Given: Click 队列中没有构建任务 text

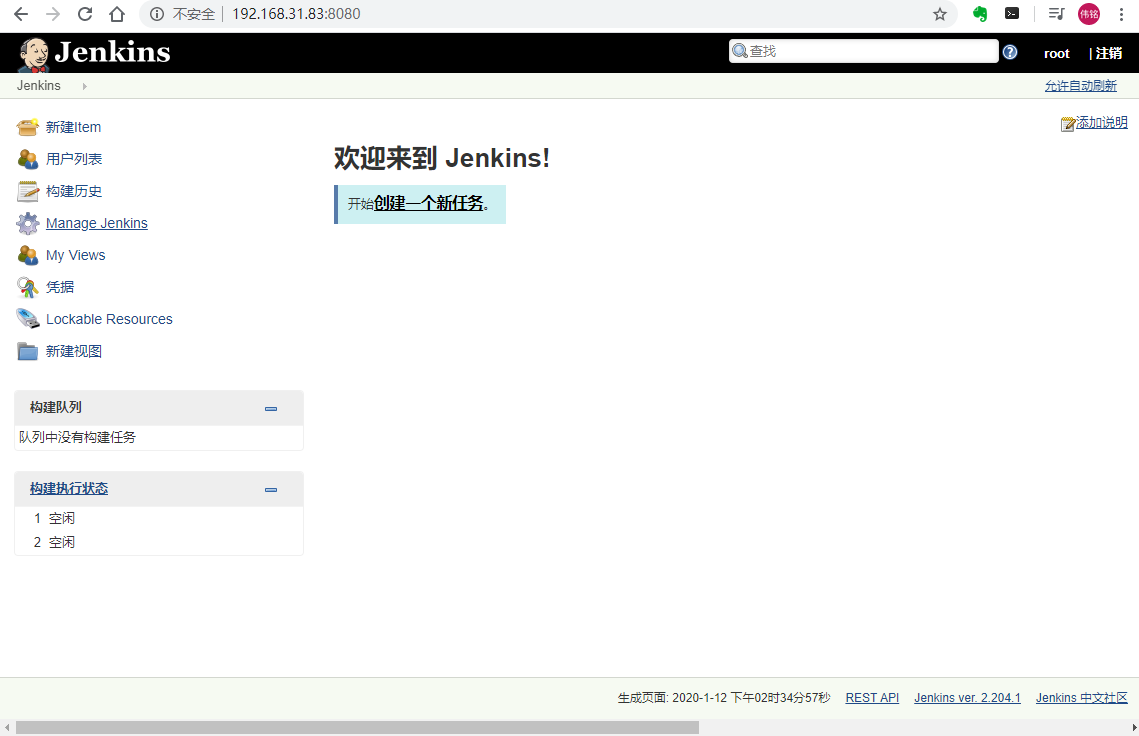Looking at the screenshot, I should point(77,437).
